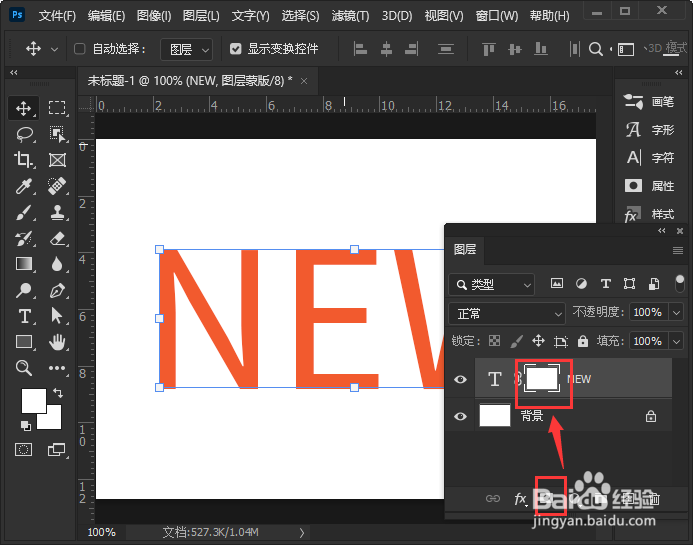This screenshot has width=693, height=545.
Task: Select the Eyedropper tool
Action: [23, 186]
